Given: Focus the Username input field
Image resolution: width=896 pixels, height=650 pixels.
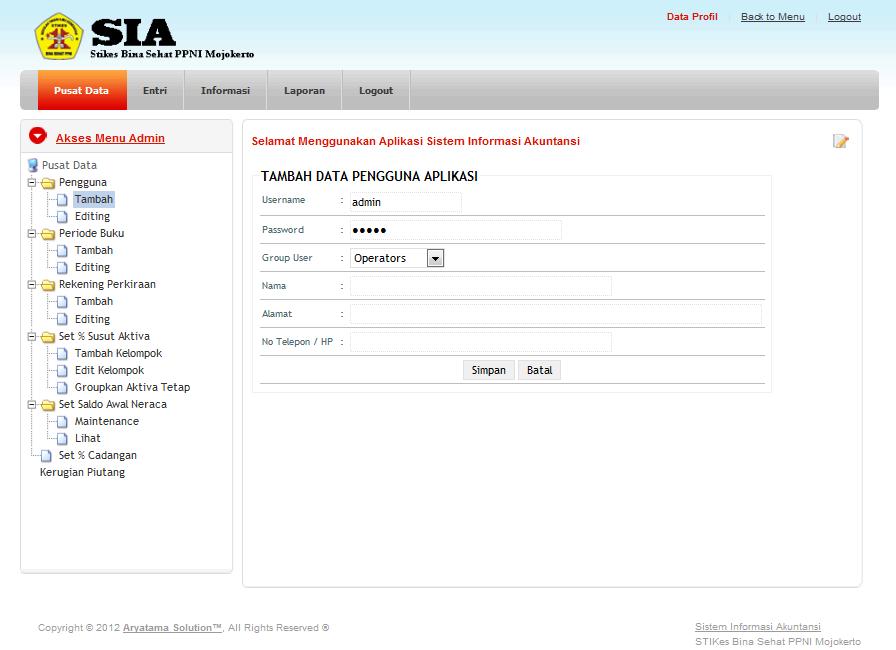Looking at the screenshot, I should pos(406,202).
